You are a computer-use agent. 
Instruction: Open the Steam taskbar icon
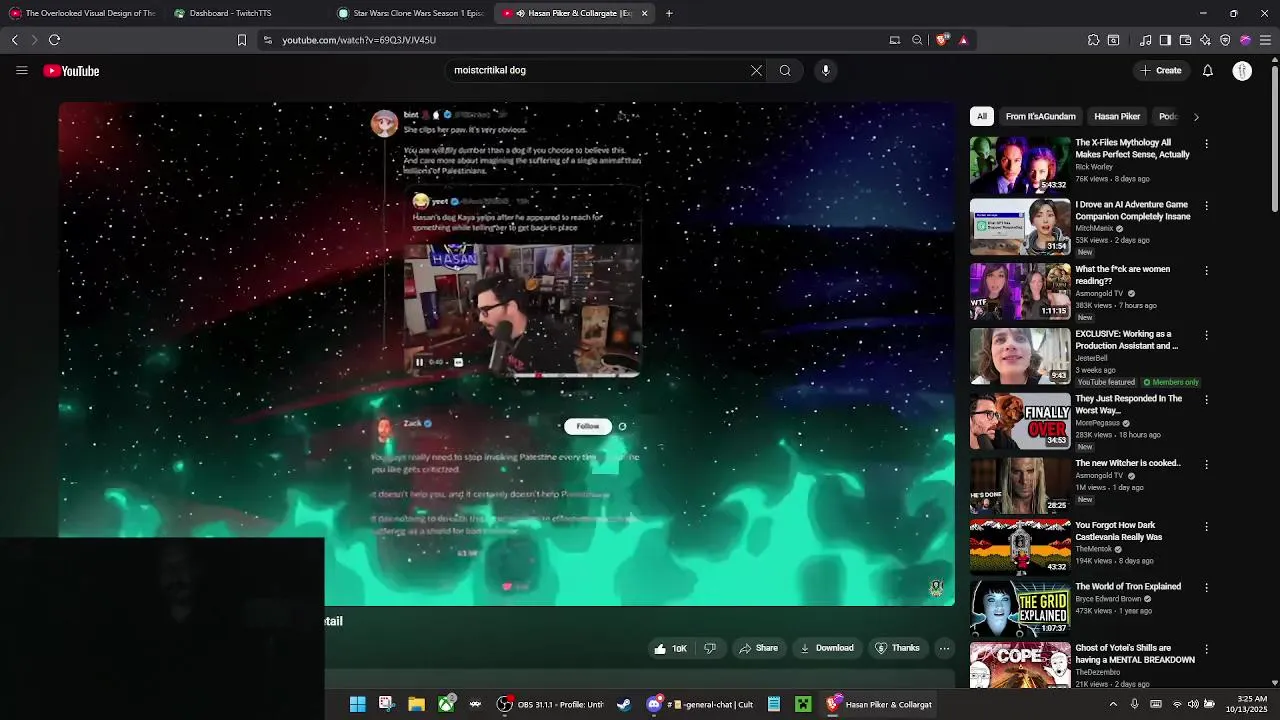point(624,704)
